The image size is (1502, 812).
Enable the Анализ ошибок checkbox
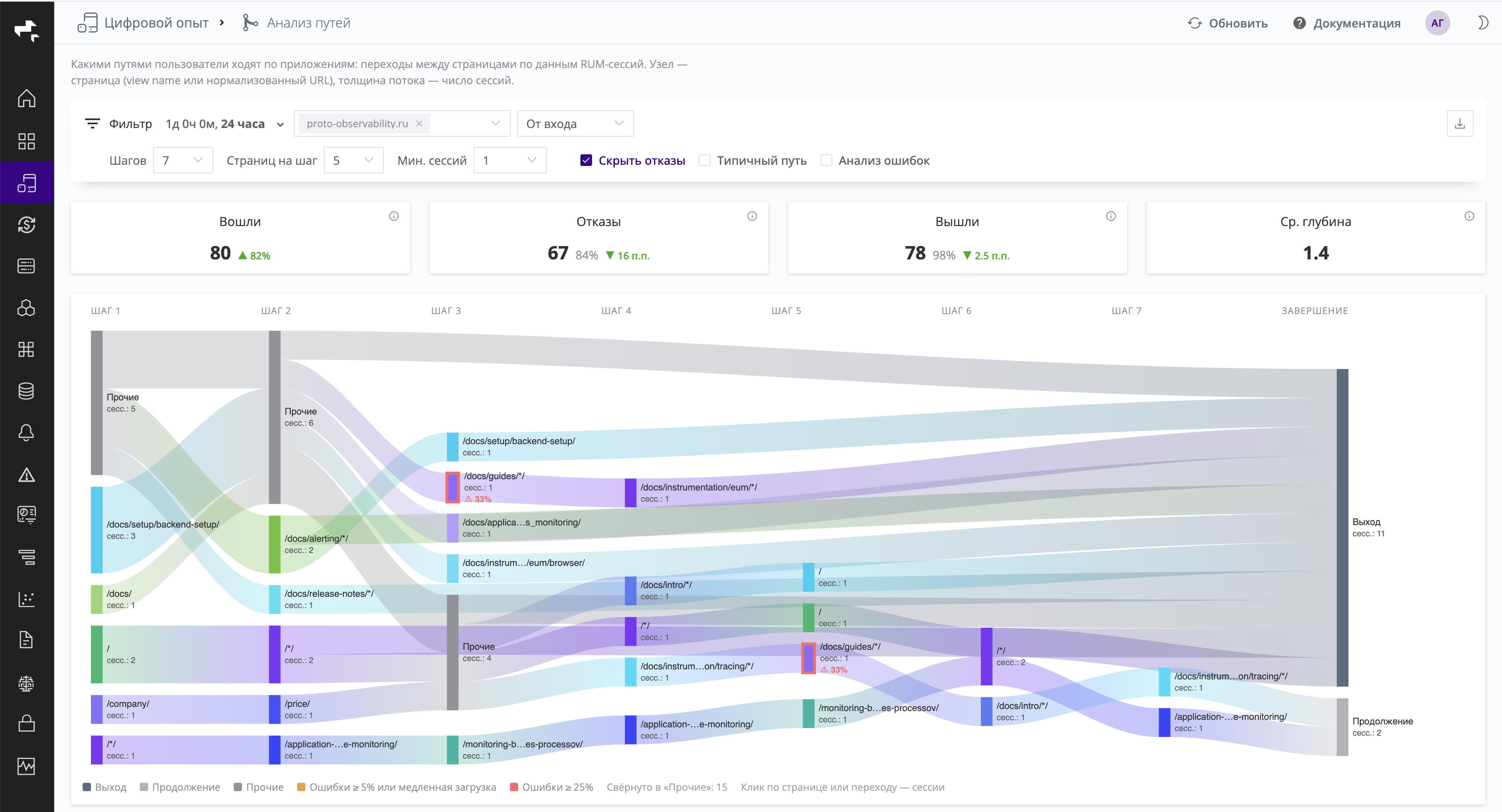click(x=826, y=160)
